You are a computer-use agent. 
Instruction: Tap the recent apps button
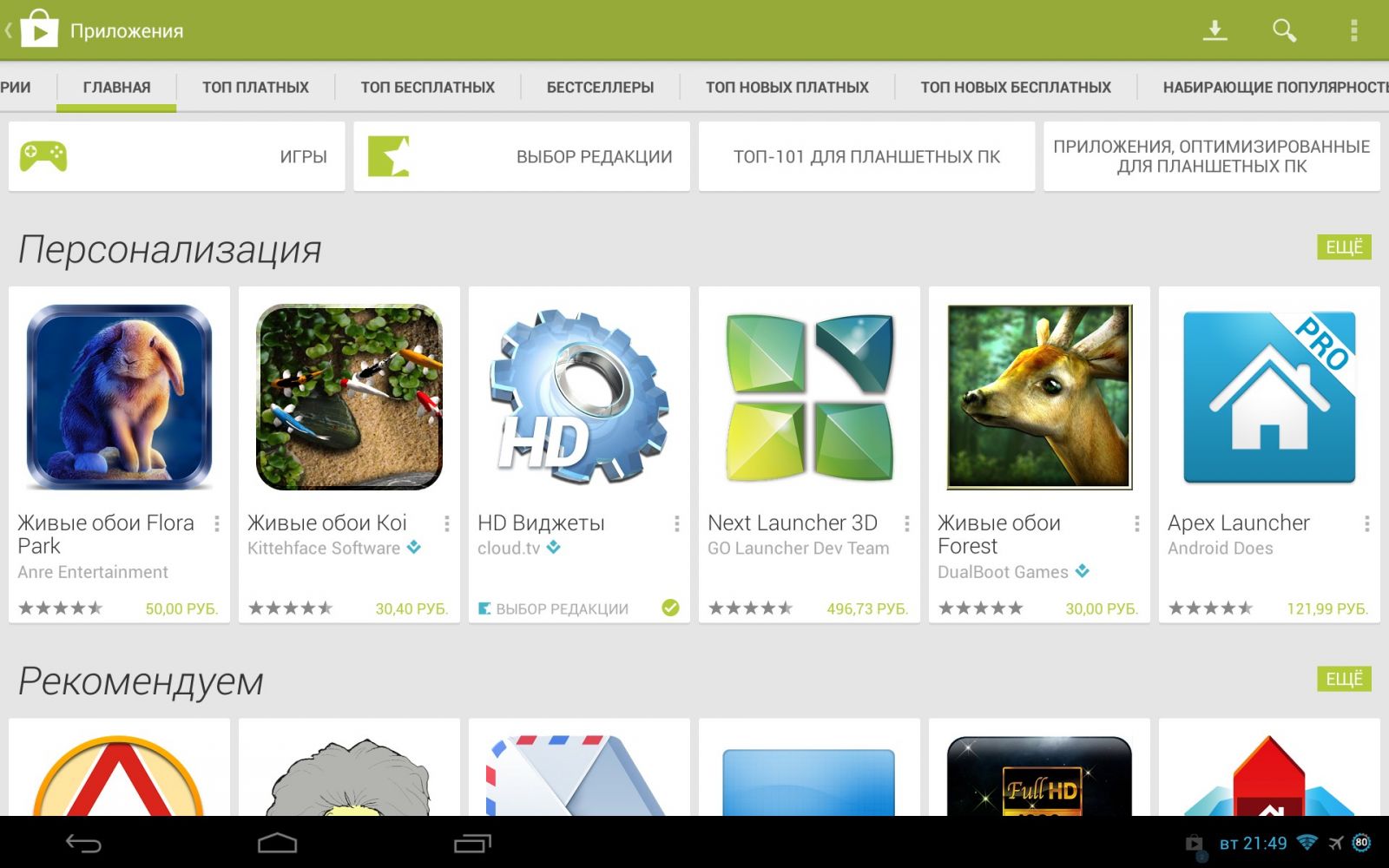(473, 843)
